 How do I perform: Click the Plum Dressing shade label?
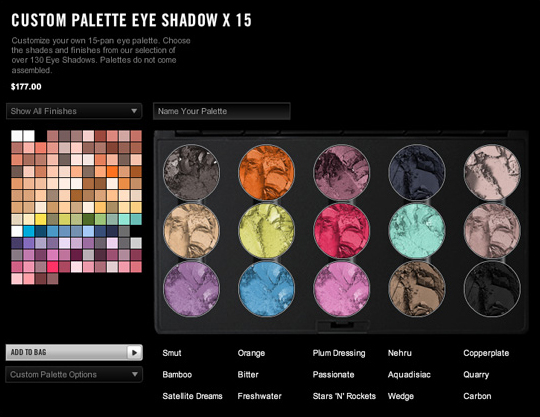(x=339, y=353)
